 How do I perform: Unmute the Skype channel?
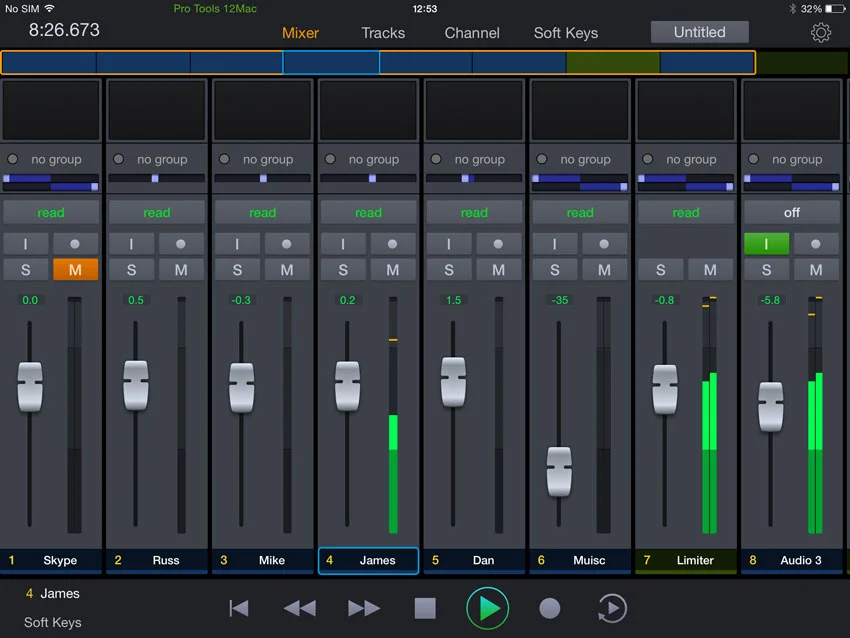click(x=76, y=269)
